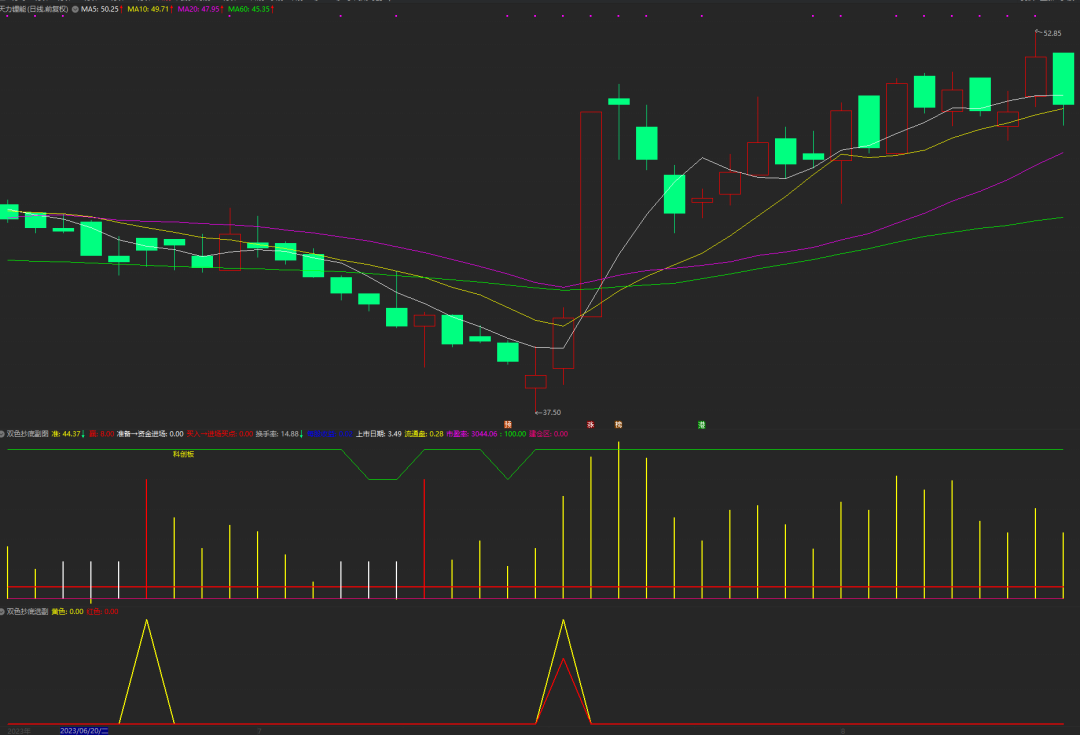Click the circle icon before 双色抄底副图
Viewport: 1080px width, 735px height.
coord(3,434)
